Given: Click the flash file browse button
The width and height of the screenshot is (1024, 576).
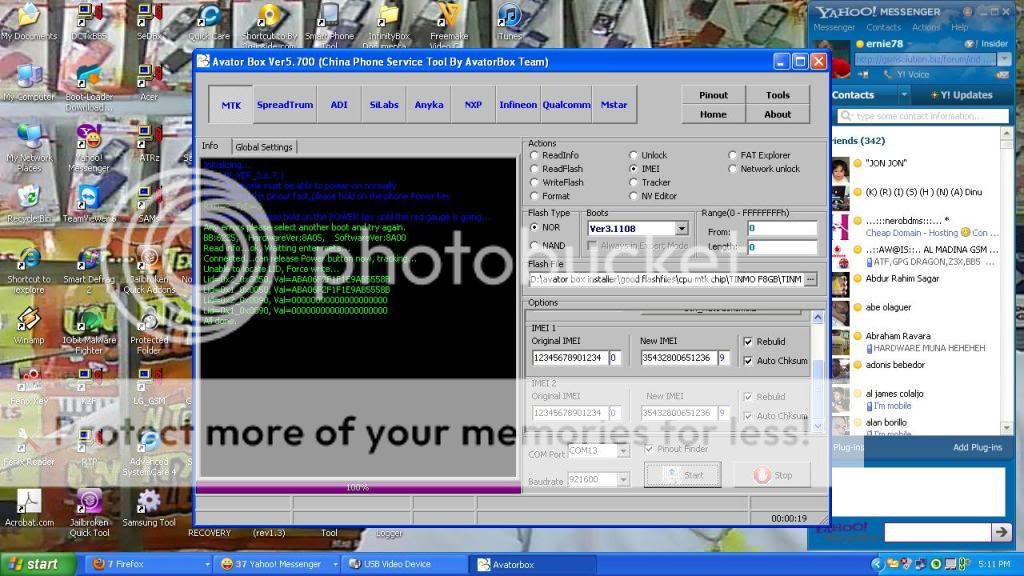Looking at the screenshot, I should [810, 279].
